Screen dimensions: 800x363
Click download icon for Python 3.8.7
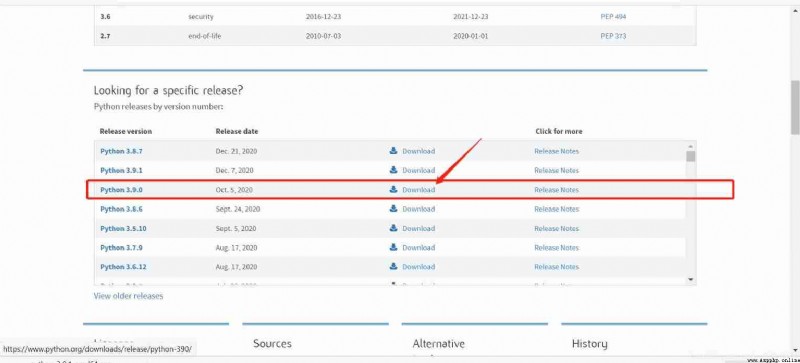point(393,151)
